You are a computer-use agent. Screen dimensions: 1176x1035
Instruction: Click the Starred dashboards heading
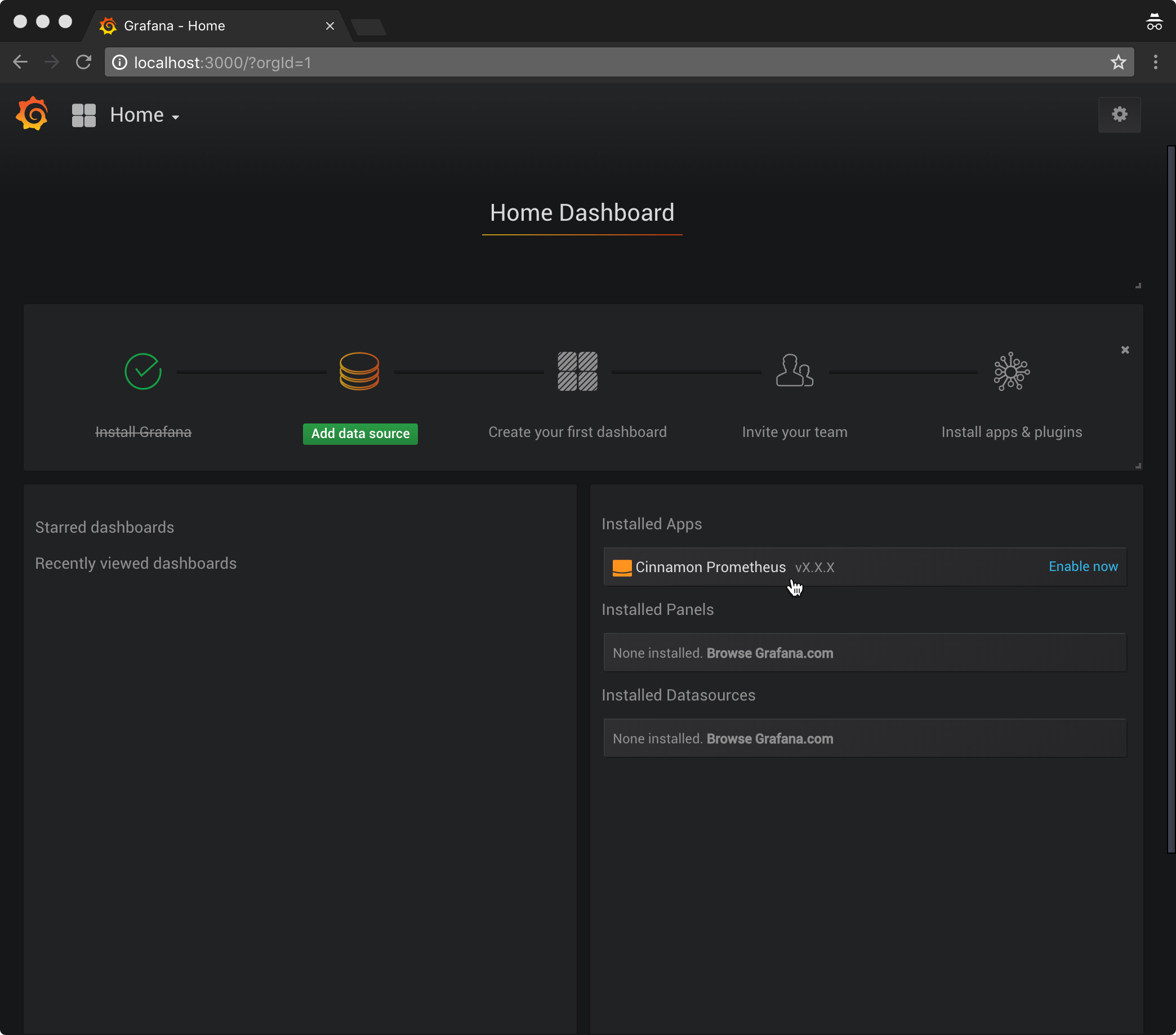click(x=104, y=527)
